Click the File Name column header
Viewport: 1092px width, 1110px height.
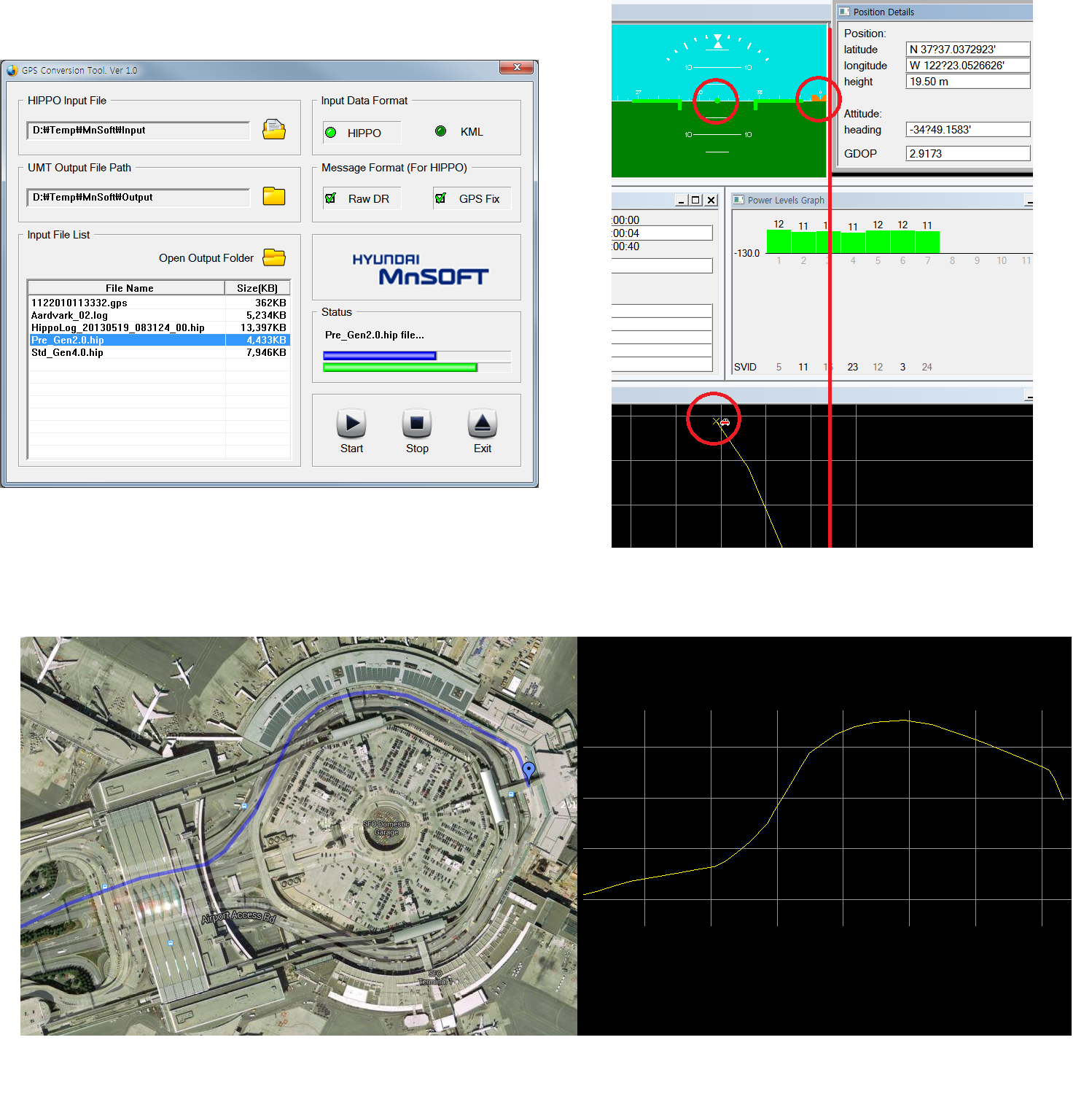[128, 288]
